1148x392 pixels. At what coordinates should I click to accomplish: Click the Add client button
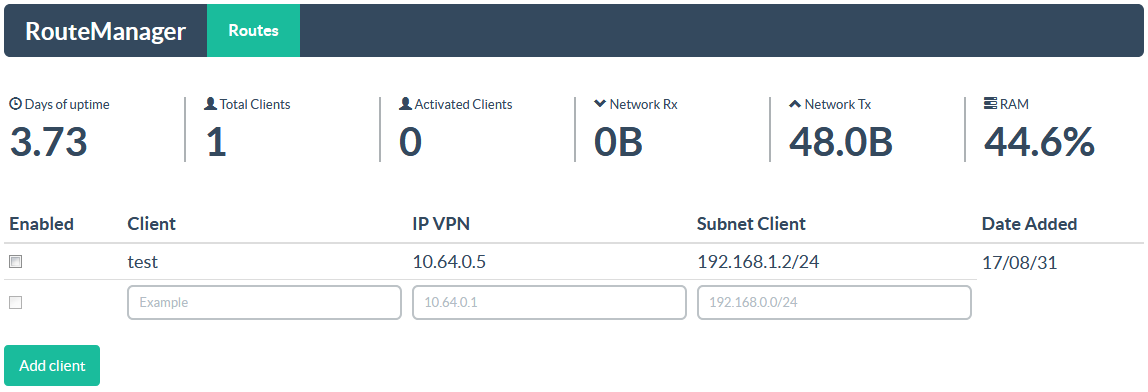click(52, 366)
